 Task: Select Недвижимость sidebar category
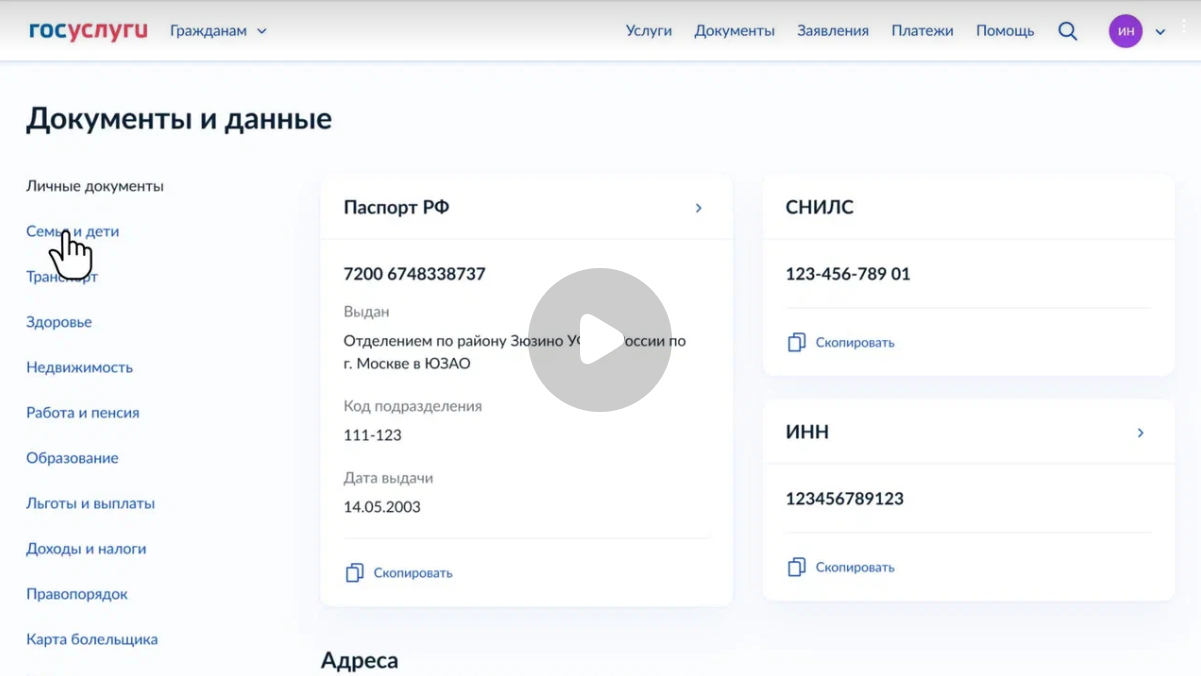click(79, 367)
